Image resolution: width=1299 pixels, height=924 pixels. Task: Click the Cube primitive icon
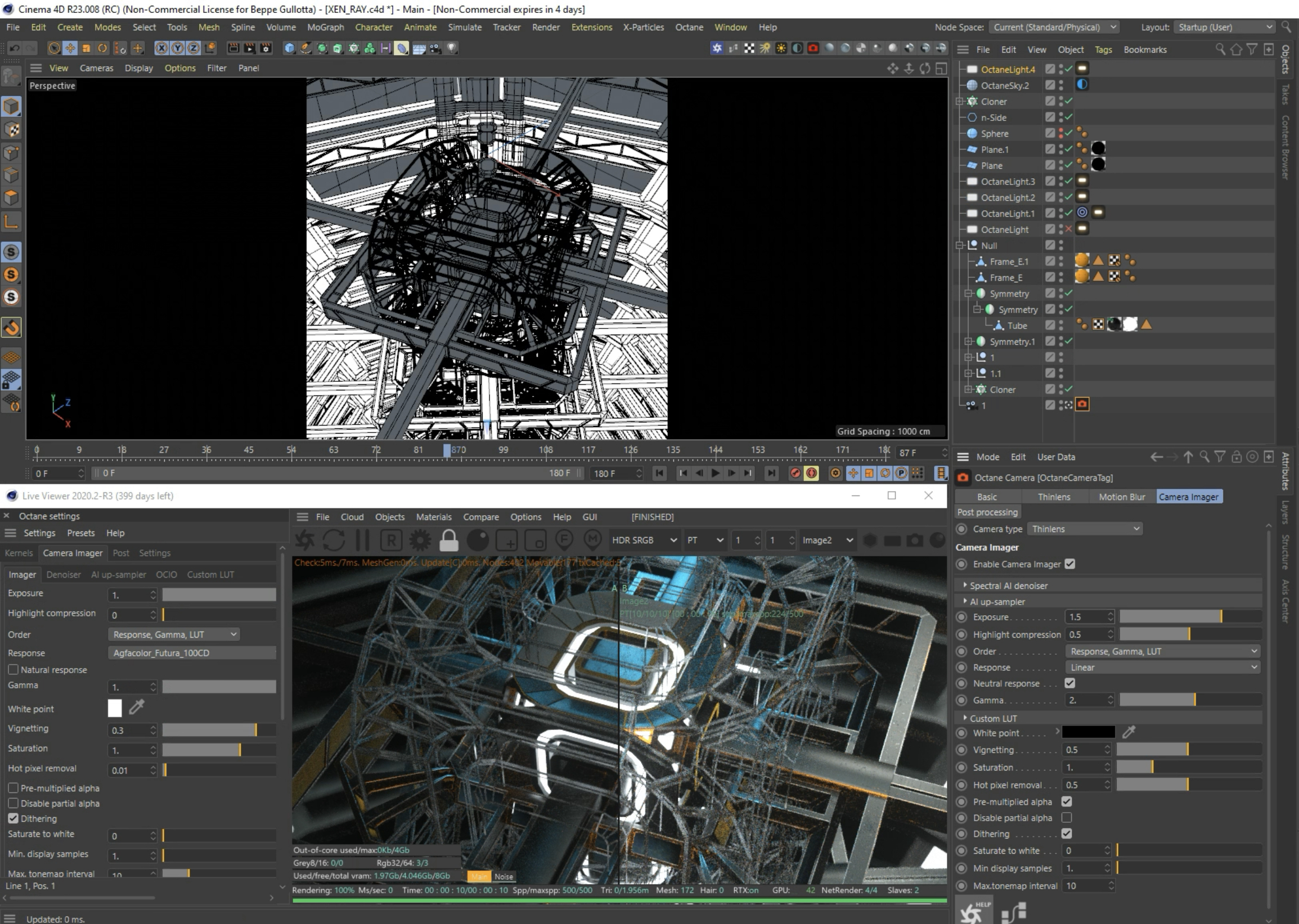point(289,48)
